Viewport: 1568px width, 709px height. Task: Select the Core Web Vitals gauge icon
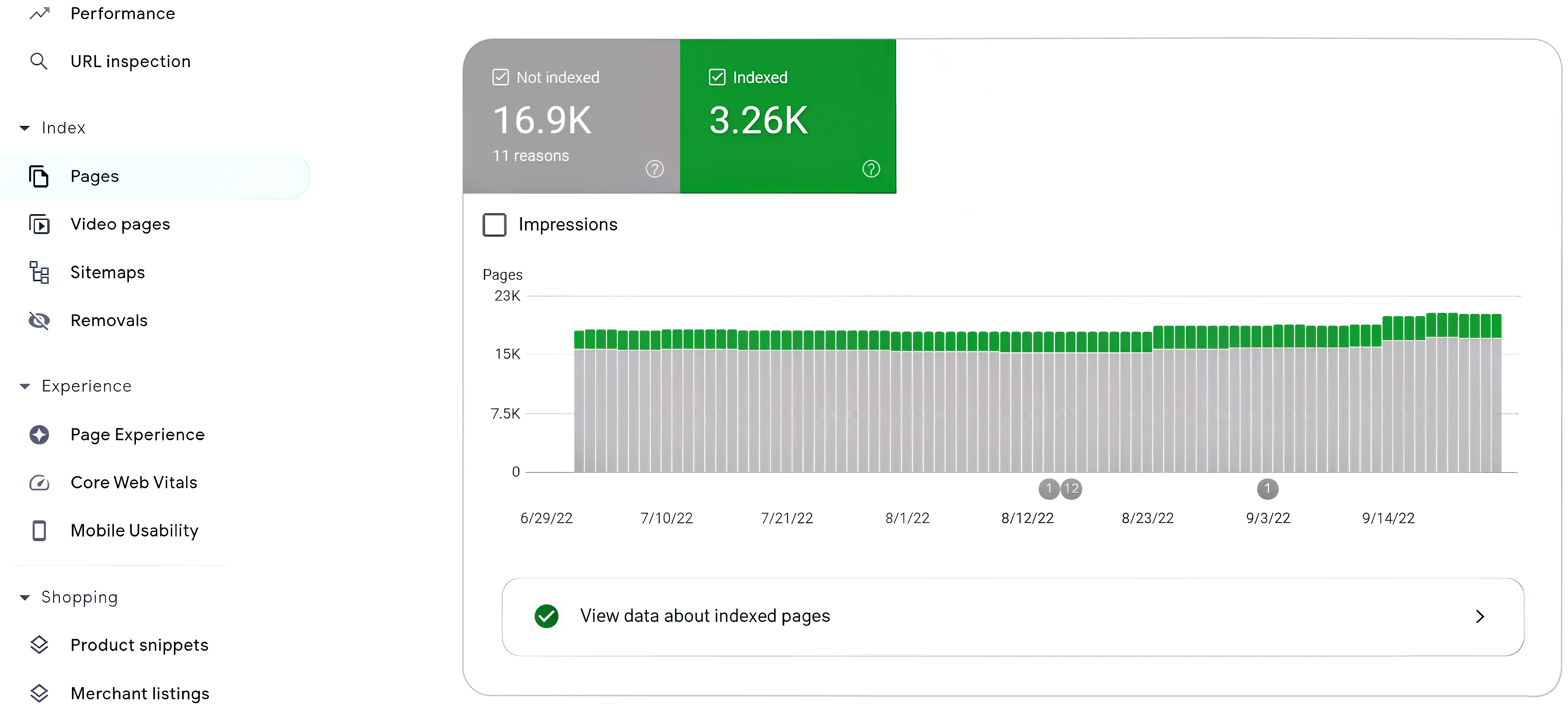coord(39,482)
